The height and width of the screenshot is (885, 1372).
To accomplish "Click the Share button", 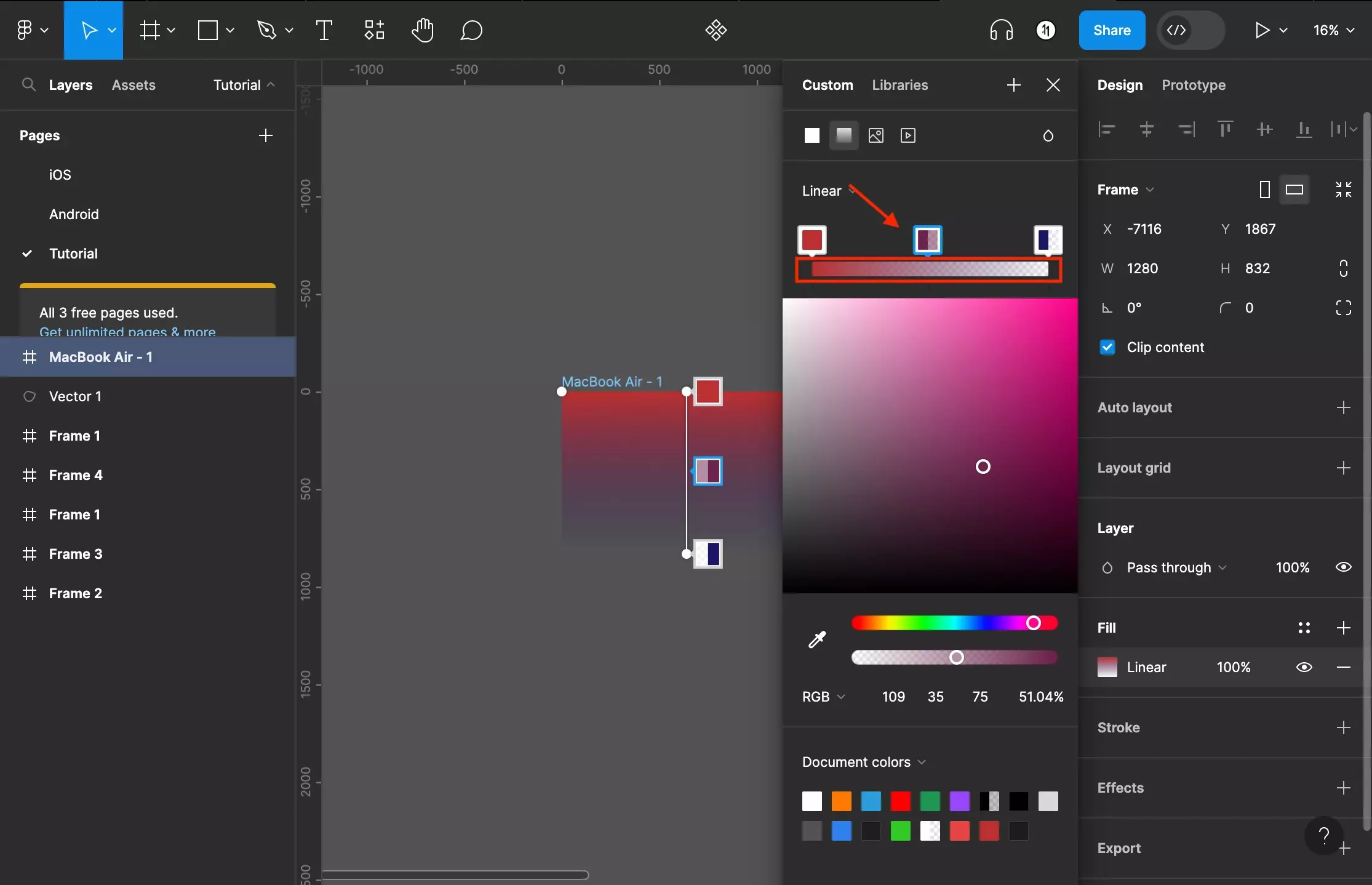I will (1111, 30).
